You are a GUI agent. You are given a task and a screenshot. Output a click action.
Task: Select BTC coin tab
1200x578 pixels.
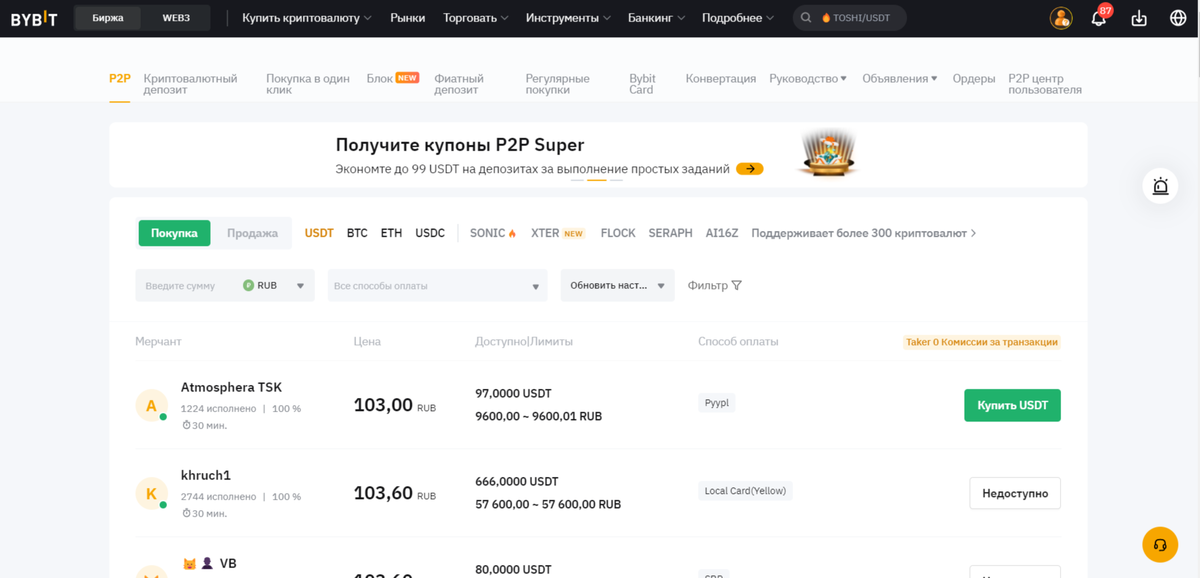pos(357,233)
